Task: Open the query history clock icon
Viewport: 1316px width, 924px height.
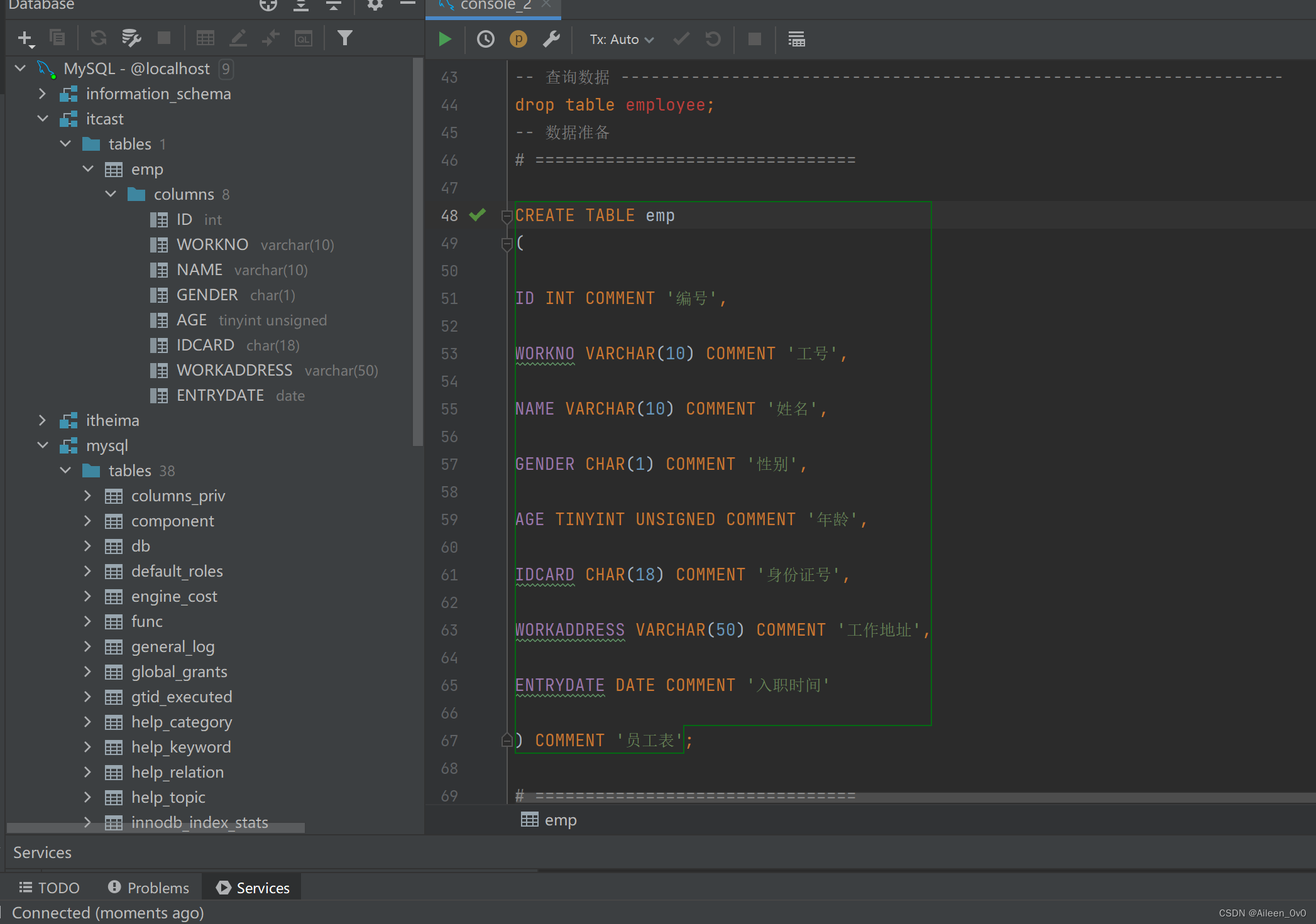Action: click(x=485, y=40)
